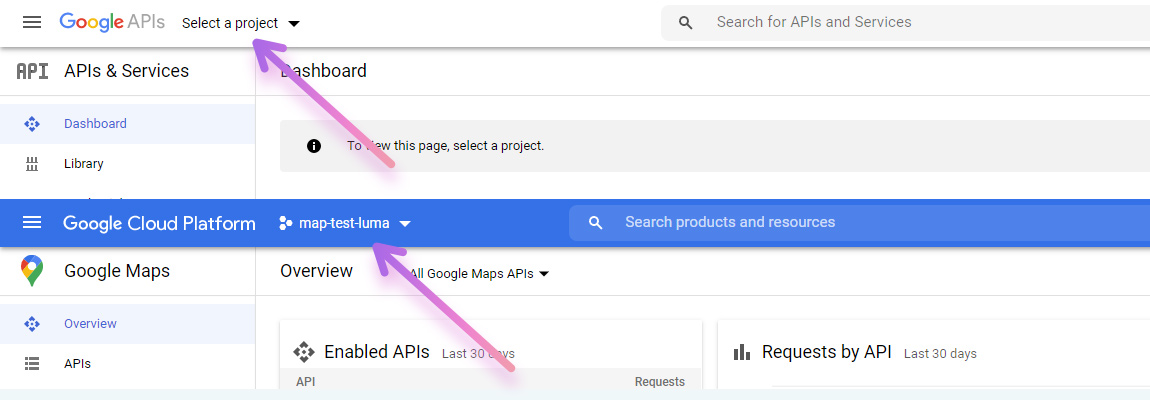Click the Google APIs logo

pyautogui.click(x=112, y=22)
